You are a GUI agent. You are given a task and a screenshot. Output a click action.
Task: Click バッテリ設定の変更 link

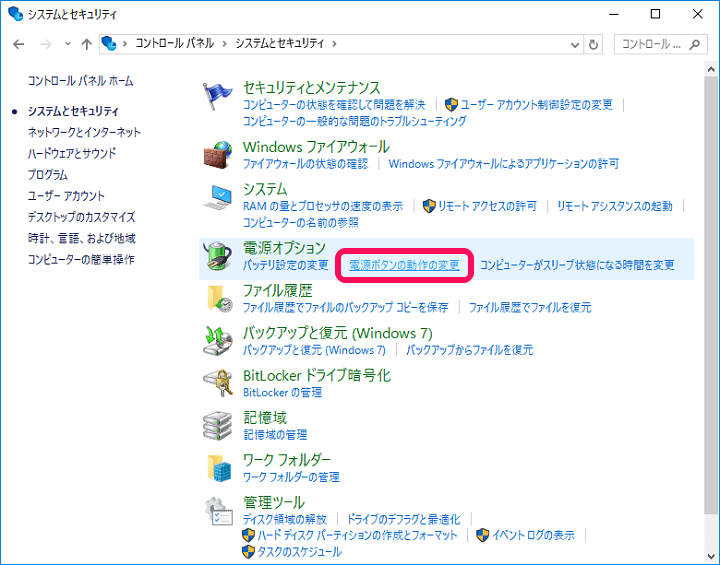coord(286,265)
